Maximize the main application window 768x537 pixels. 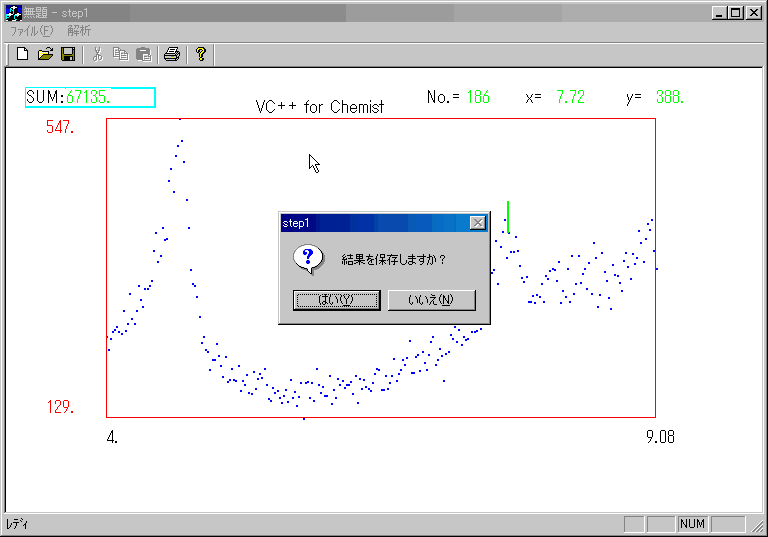[736, 13]
